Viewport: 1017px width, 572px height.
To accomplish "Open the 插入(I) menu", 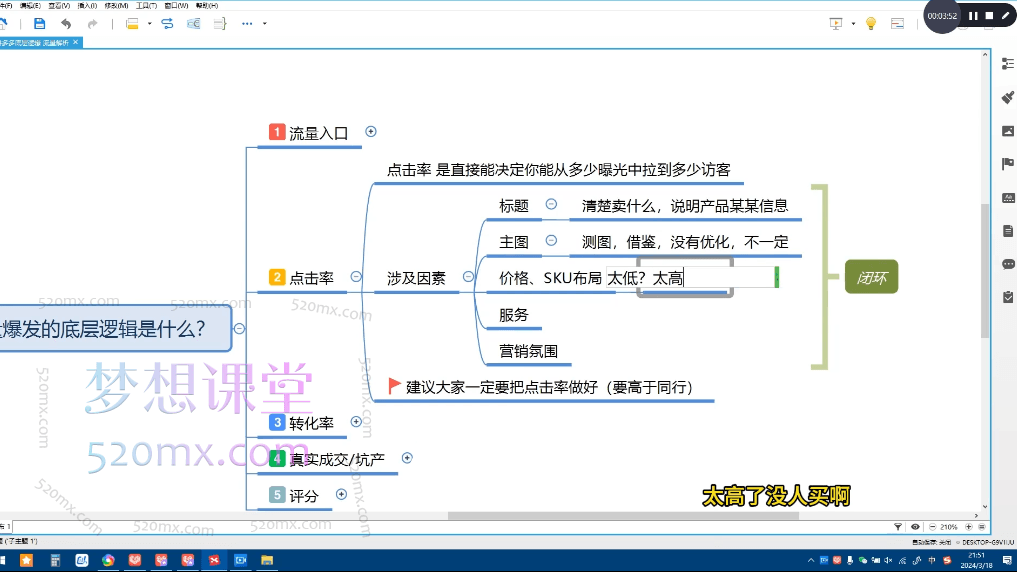I will click(87, 5).
